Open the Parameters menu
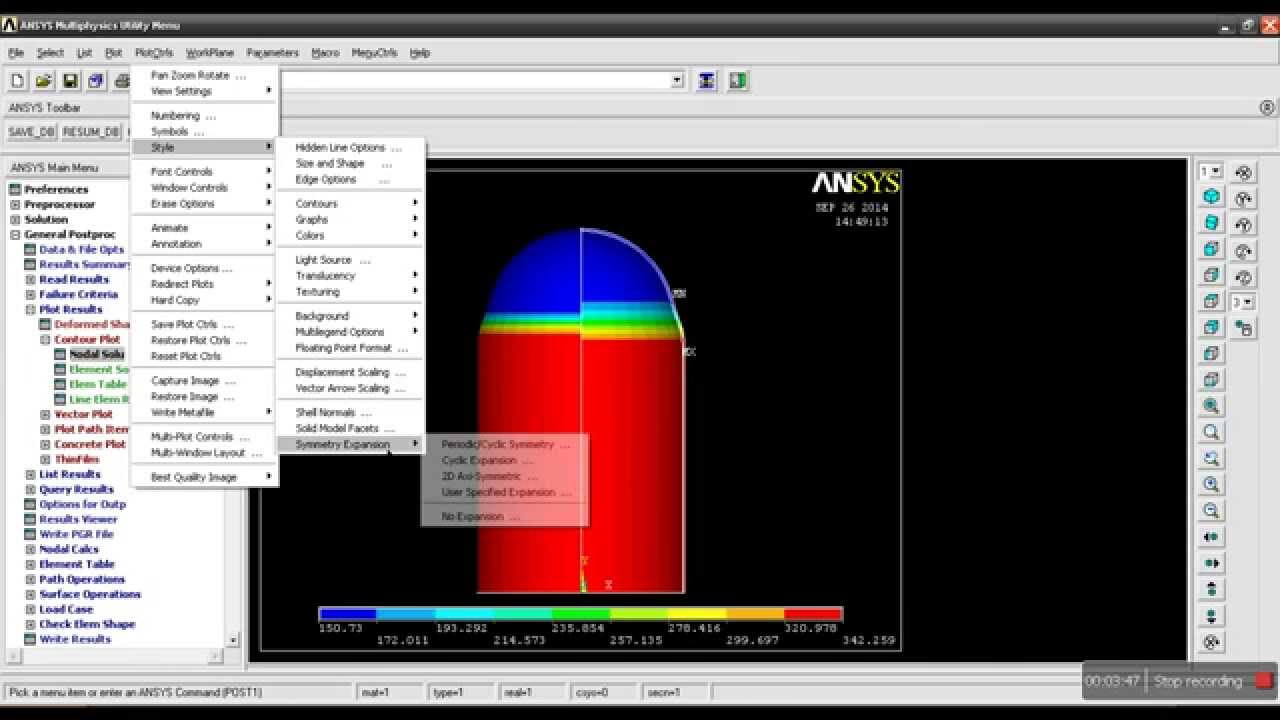The height and width of the screenshot is (720, 1280). coord(273,53)
